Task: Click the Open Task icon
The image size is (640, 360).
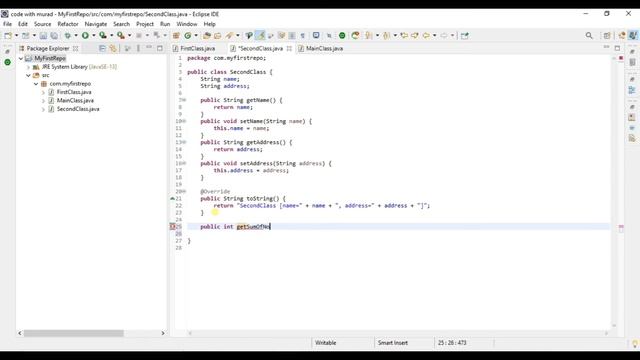Action: pyautogui.click(x=218, y=36)
